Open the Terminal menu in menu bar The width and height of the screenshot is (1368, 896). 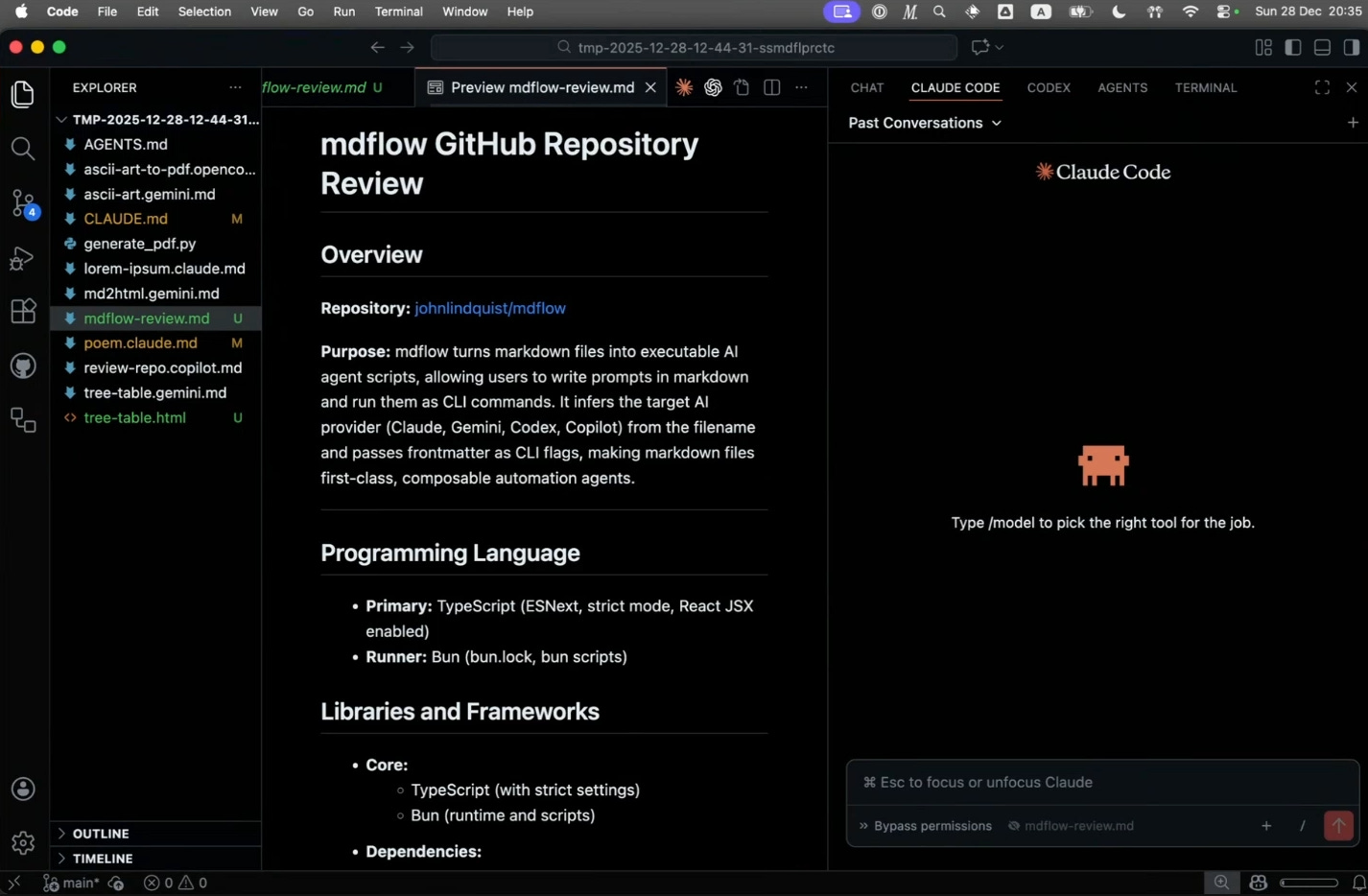[x=399, y=12]
